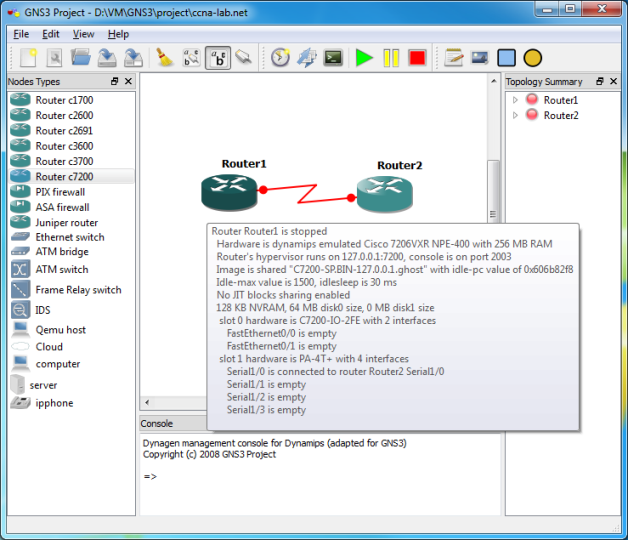628x540 pixels.
Task: Pause all devices with yellow pause button
Action: 391,58
